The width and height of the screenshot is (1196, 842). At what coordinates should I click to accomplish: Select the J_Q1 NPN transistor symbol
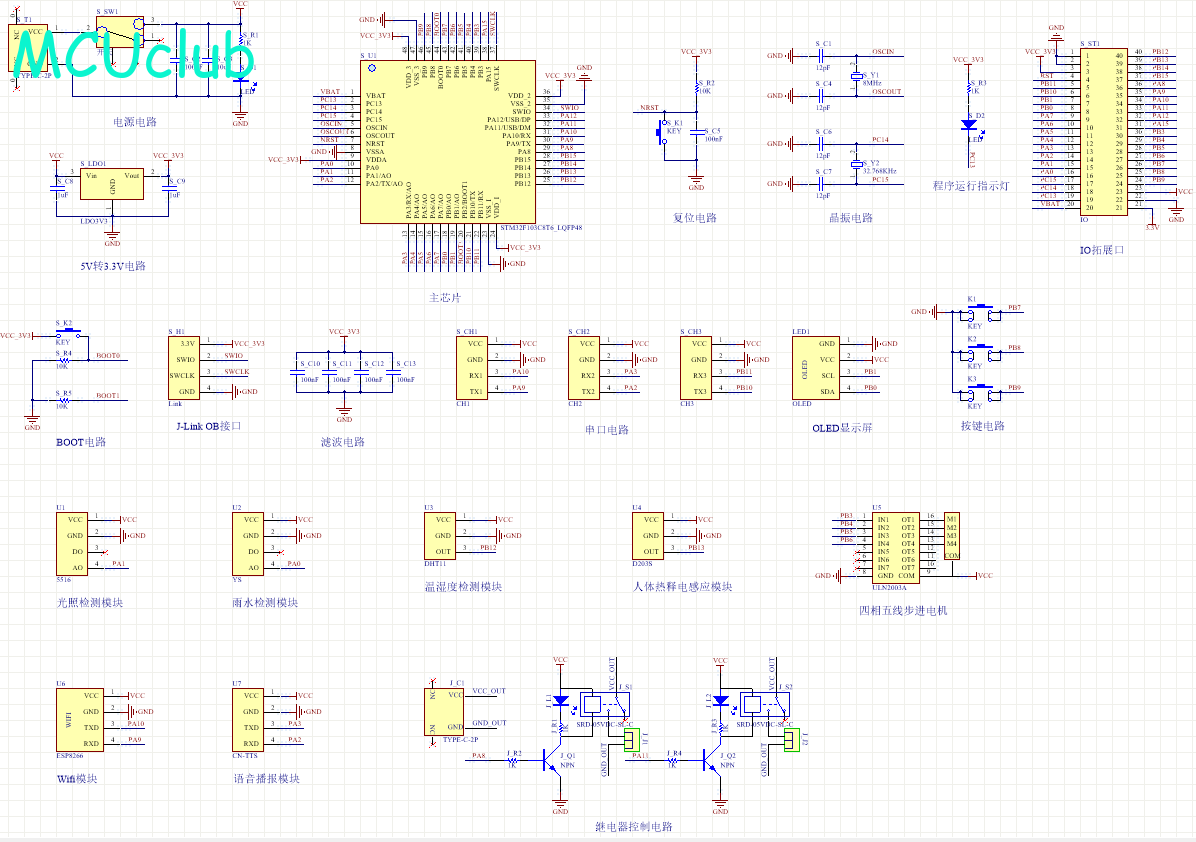point(552,760)
